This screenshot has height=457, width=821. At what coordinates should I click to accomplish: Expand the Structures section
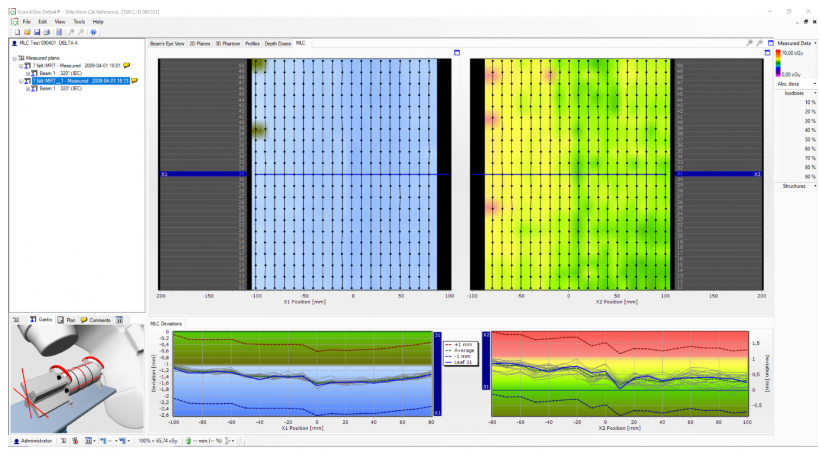pyautogui.click(x=794, y=186)
